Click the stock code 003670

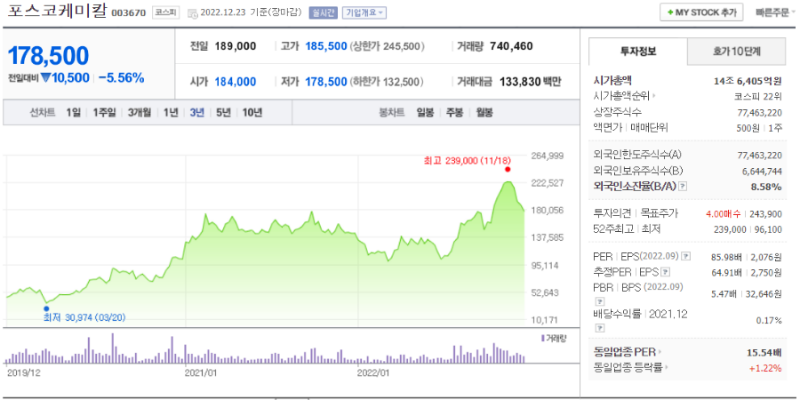click(x=129, y=13)
